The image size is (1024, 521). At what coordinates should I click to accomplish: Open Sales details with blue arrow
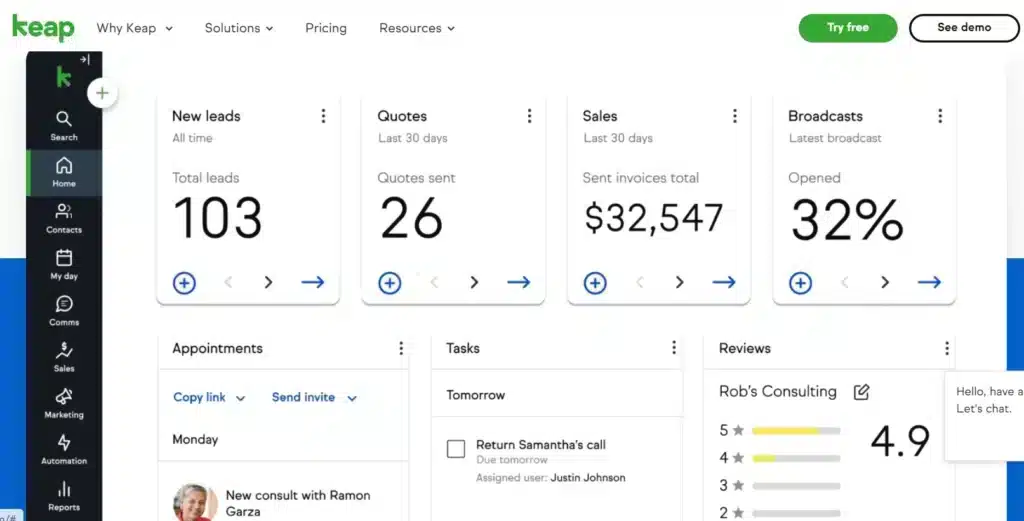724,282
